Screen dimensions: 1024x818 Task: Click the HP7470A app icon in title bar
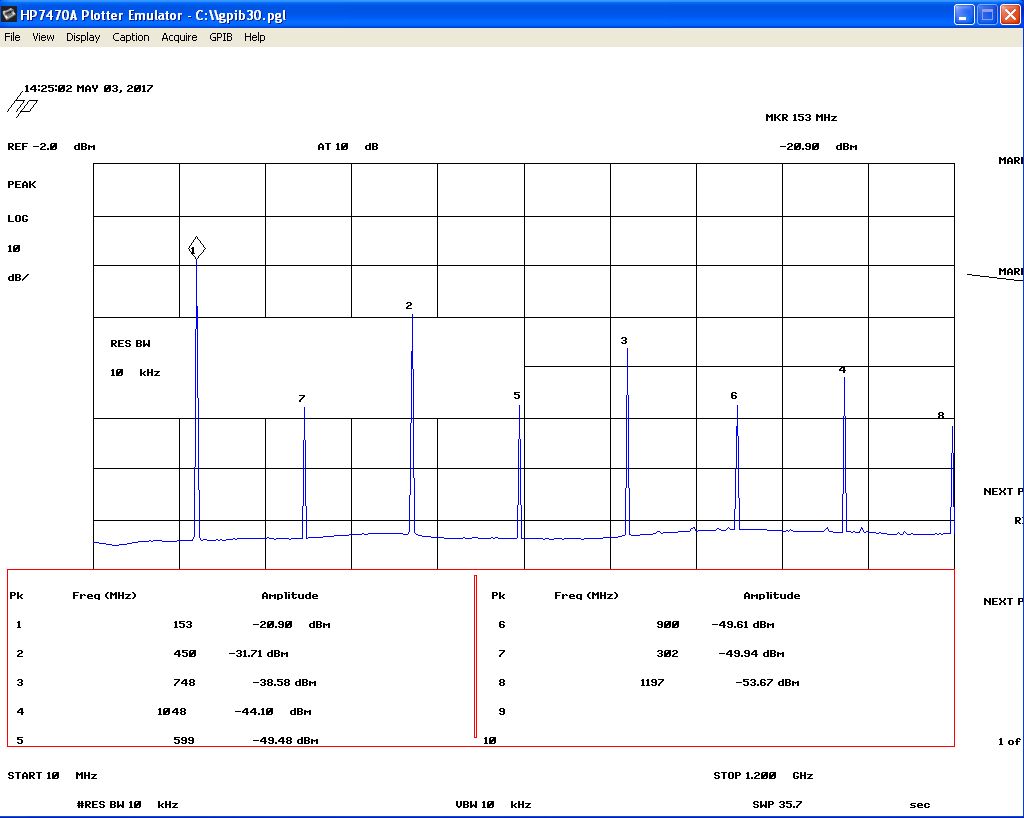tap(10, 15)
